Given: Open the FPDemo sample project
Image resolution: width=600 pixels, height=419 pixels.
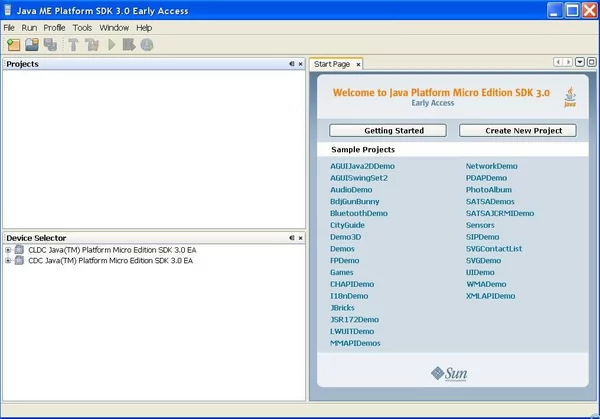Looking at the screenshot, I should [x=344, y=261].
